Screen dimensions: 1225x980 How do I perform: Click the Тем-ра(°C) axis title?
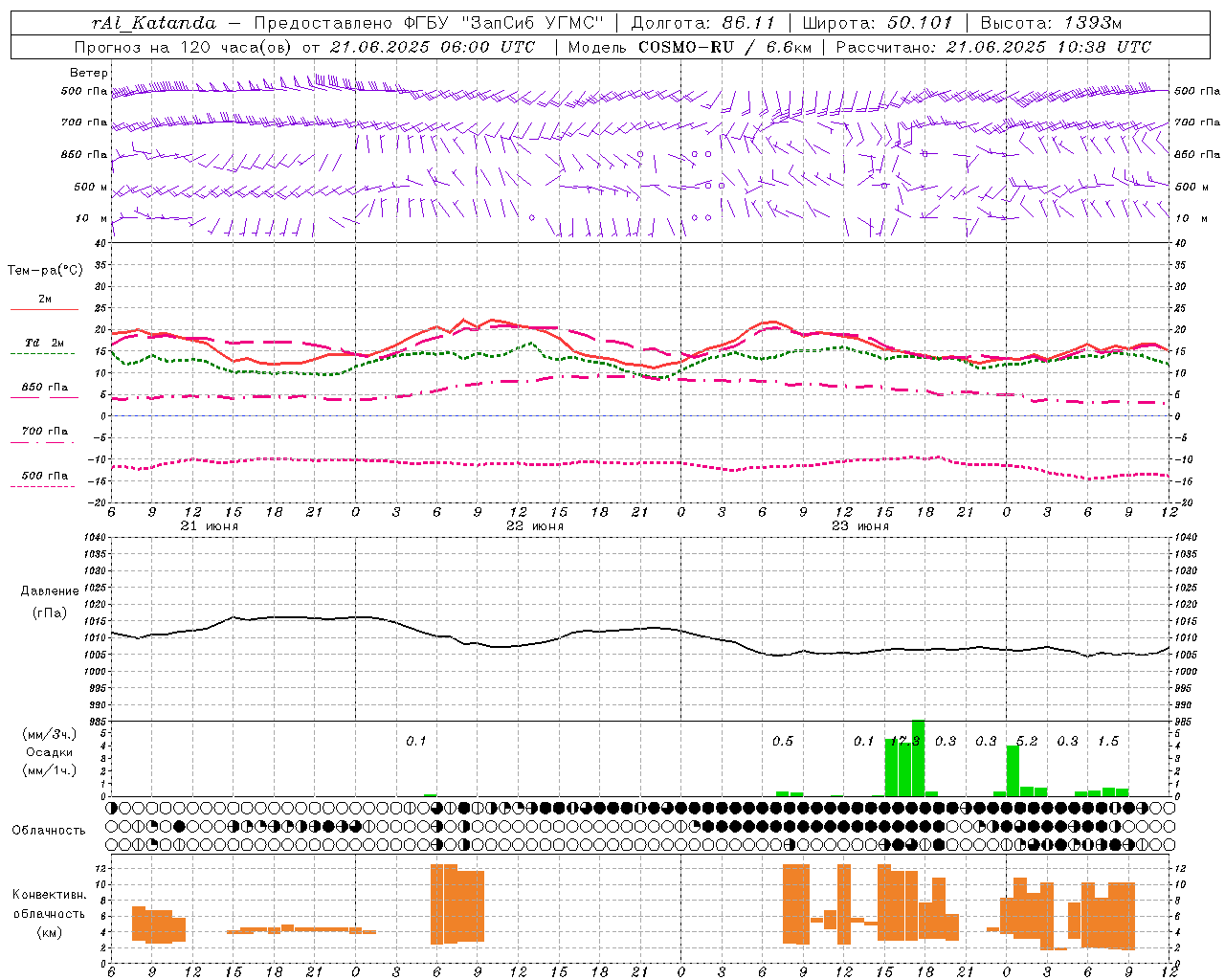pyautogui.click(x=45, y=271)
